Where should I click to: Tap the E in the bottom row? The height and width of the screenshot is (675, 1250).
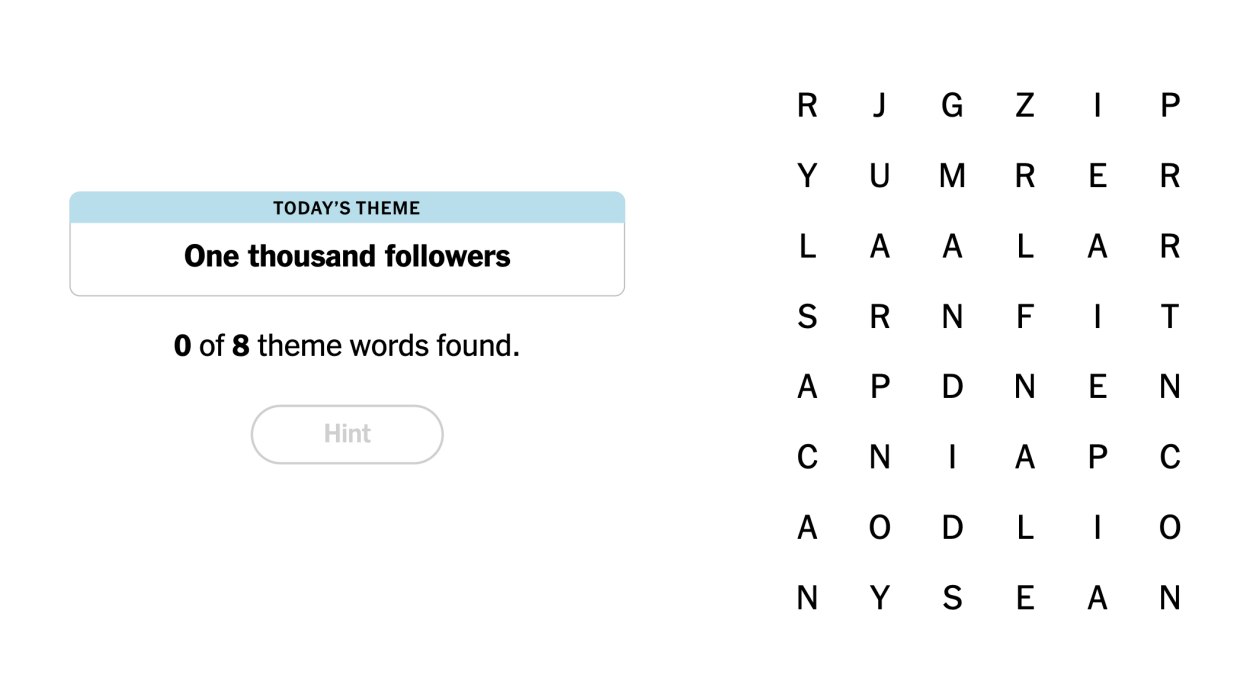coord(1024,598)
